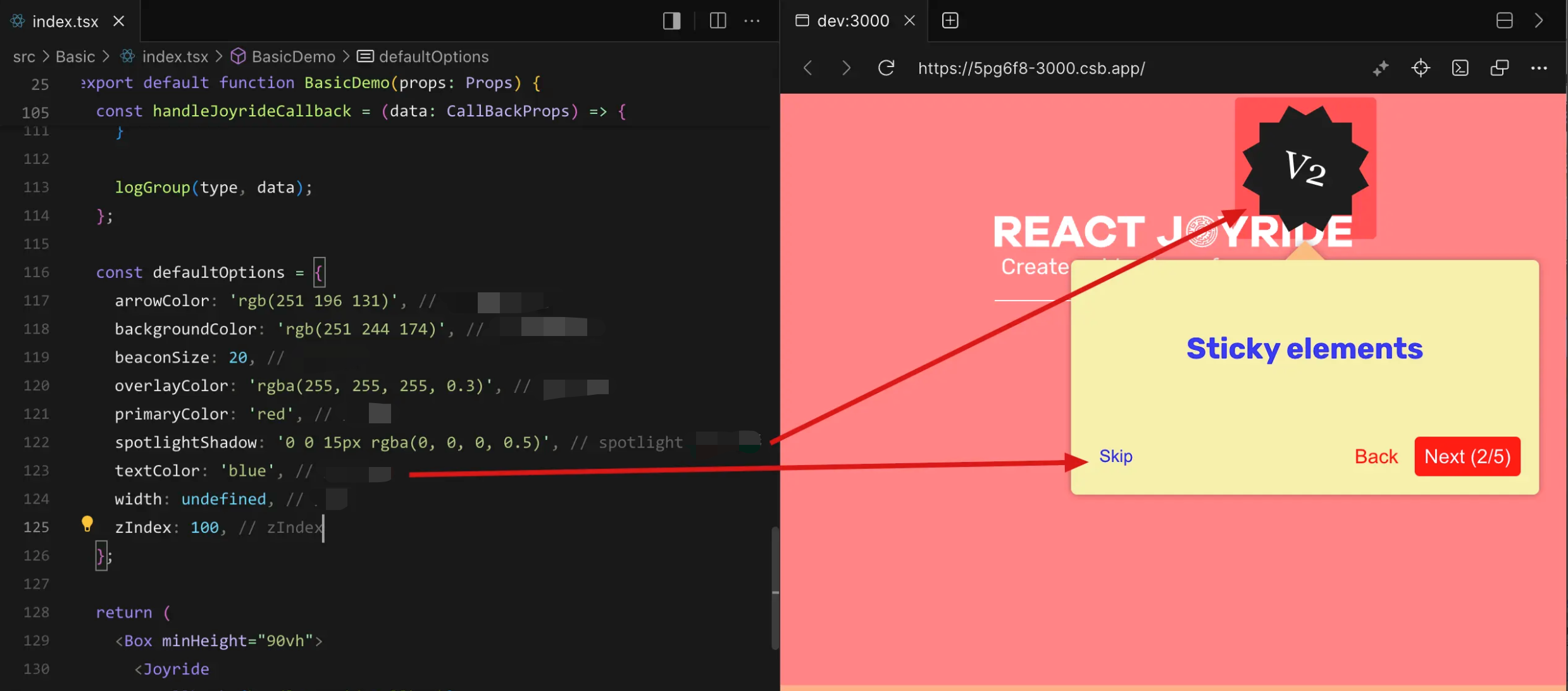Split the editor into columns
Image resolution: width=1568 pixels, height=691 pixels.
pyautogui.click(x=718, y=21)
